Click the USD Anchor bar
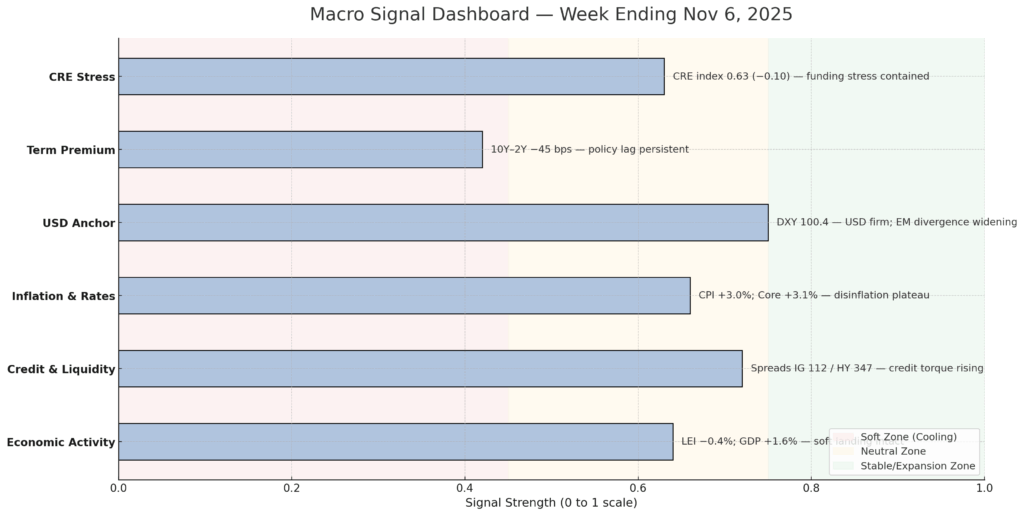Screen dimensions: 1024x515 click(443, 222)
